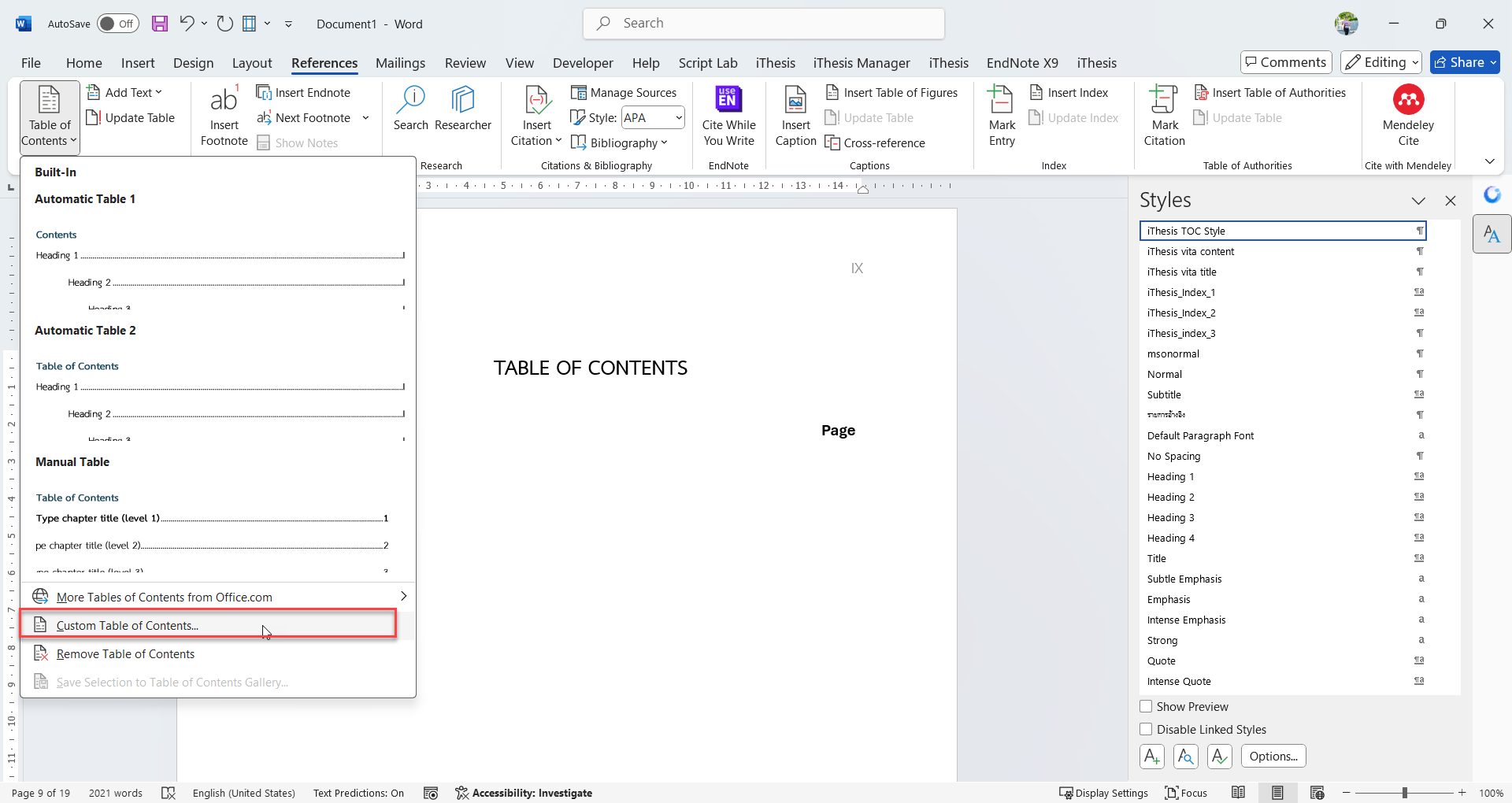Screen dimensions: 1512x803
Task: Switch to Read Mode view icon
Action: (1239, 793)
